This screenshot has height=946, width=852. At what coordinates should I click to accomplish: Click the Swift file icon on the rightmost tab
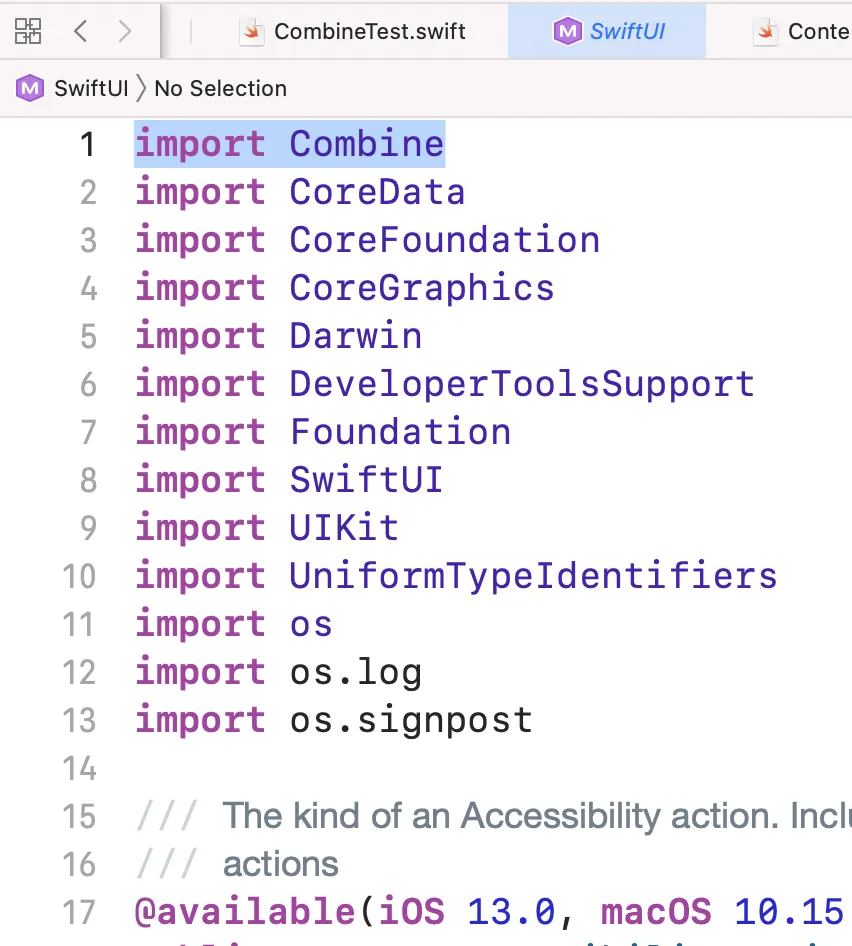(767, 31)
